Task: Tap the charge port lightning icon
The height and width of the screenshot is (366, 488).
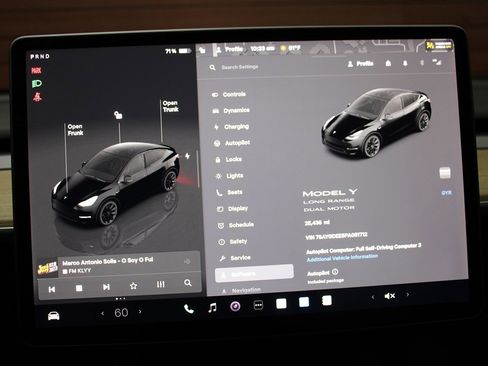Action: click(188, 156)
